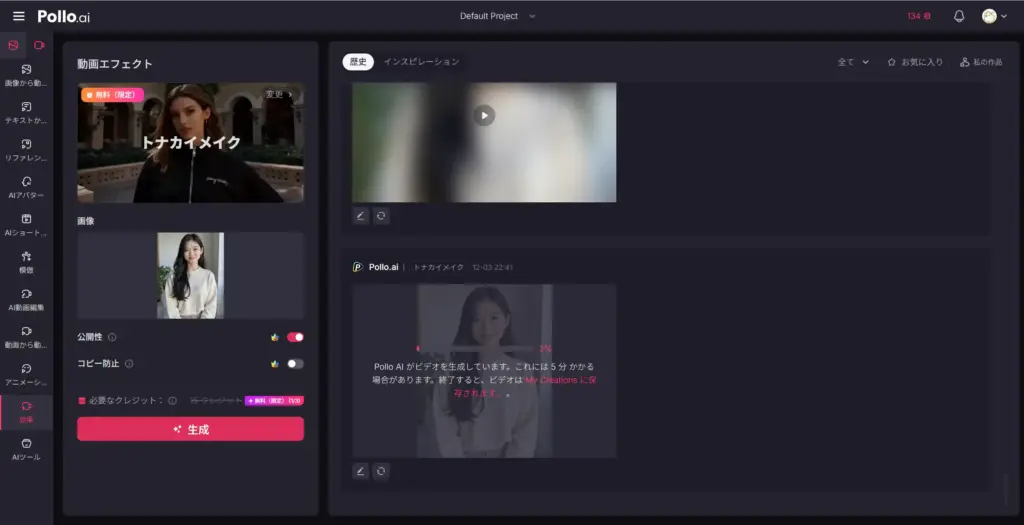The height and width of the screenshot is (525, 1024).
Task: Click the edit pencil icon under blurred video
Action: pyautogui.click(x=361, y=216)
